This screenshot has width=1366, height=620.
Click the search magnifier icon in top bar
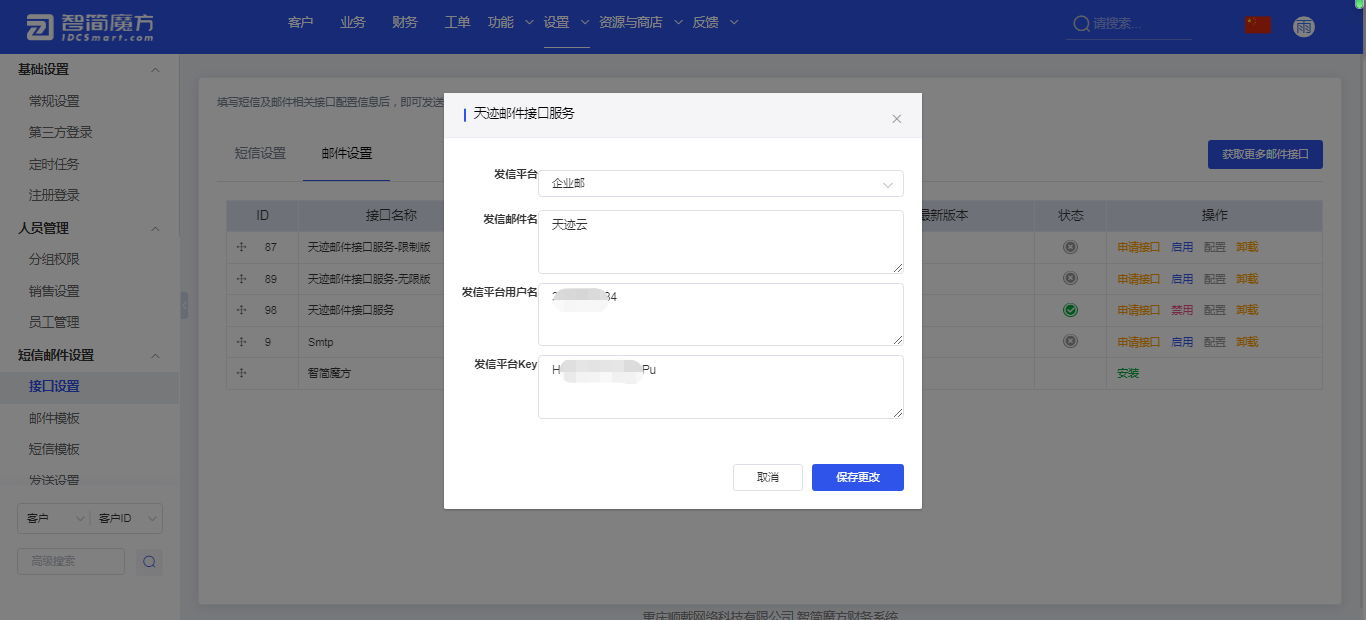pyautogui.click(x=1080, y=24)
